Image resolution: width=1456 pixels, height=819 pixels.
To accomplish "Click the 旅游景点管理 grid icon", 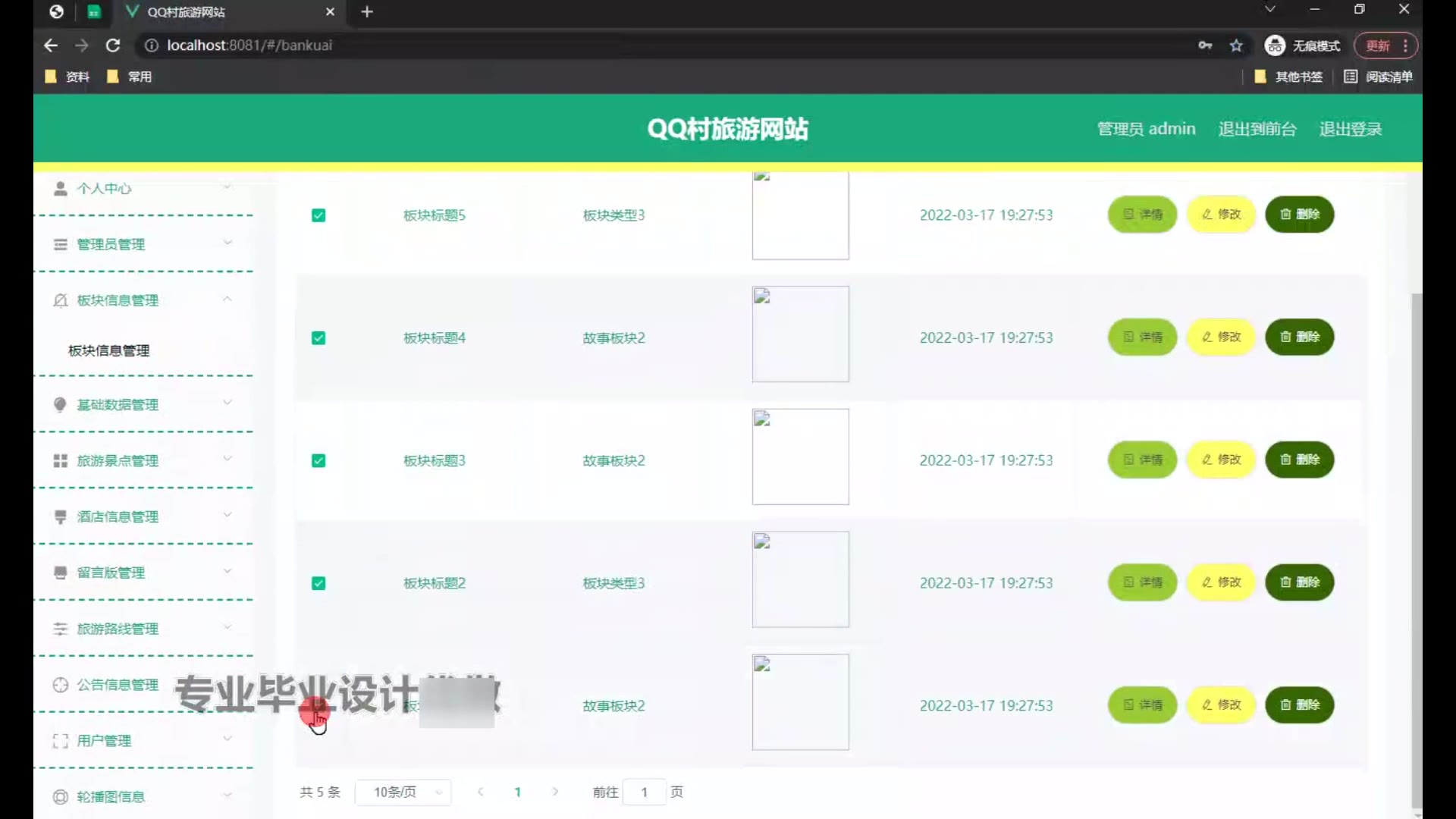I will [61, 461].
